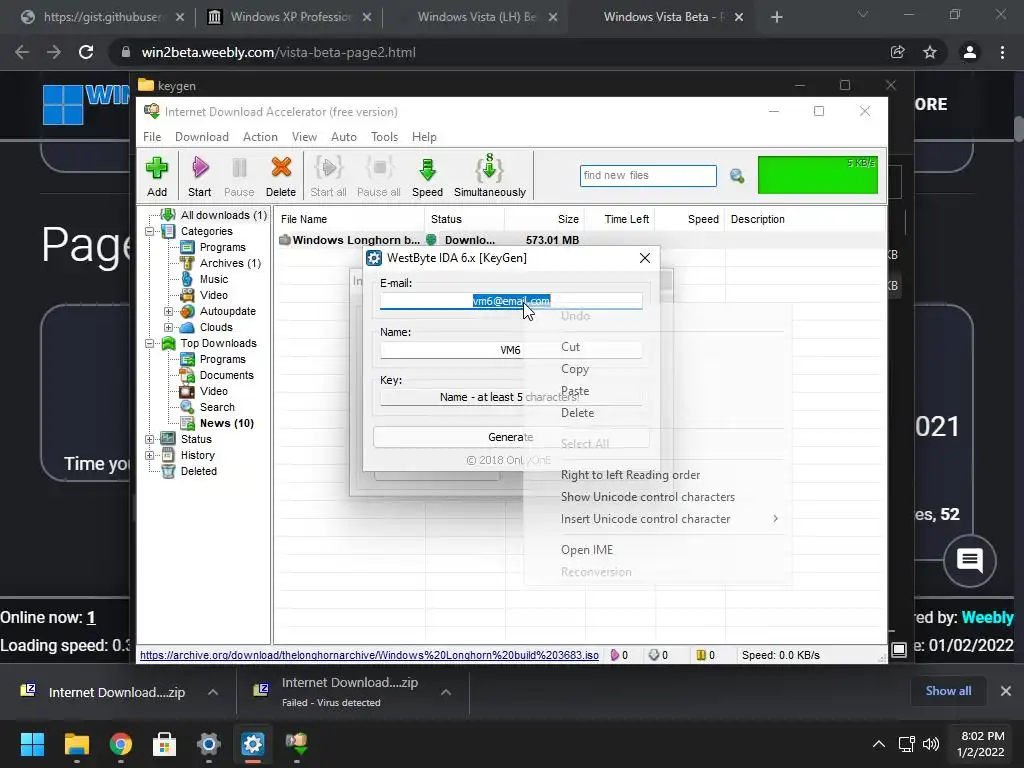This screenshot has height=768, width=1024.
Task: Expand the Status tree node
Action: pyautogui.click(x=150, y=440)
